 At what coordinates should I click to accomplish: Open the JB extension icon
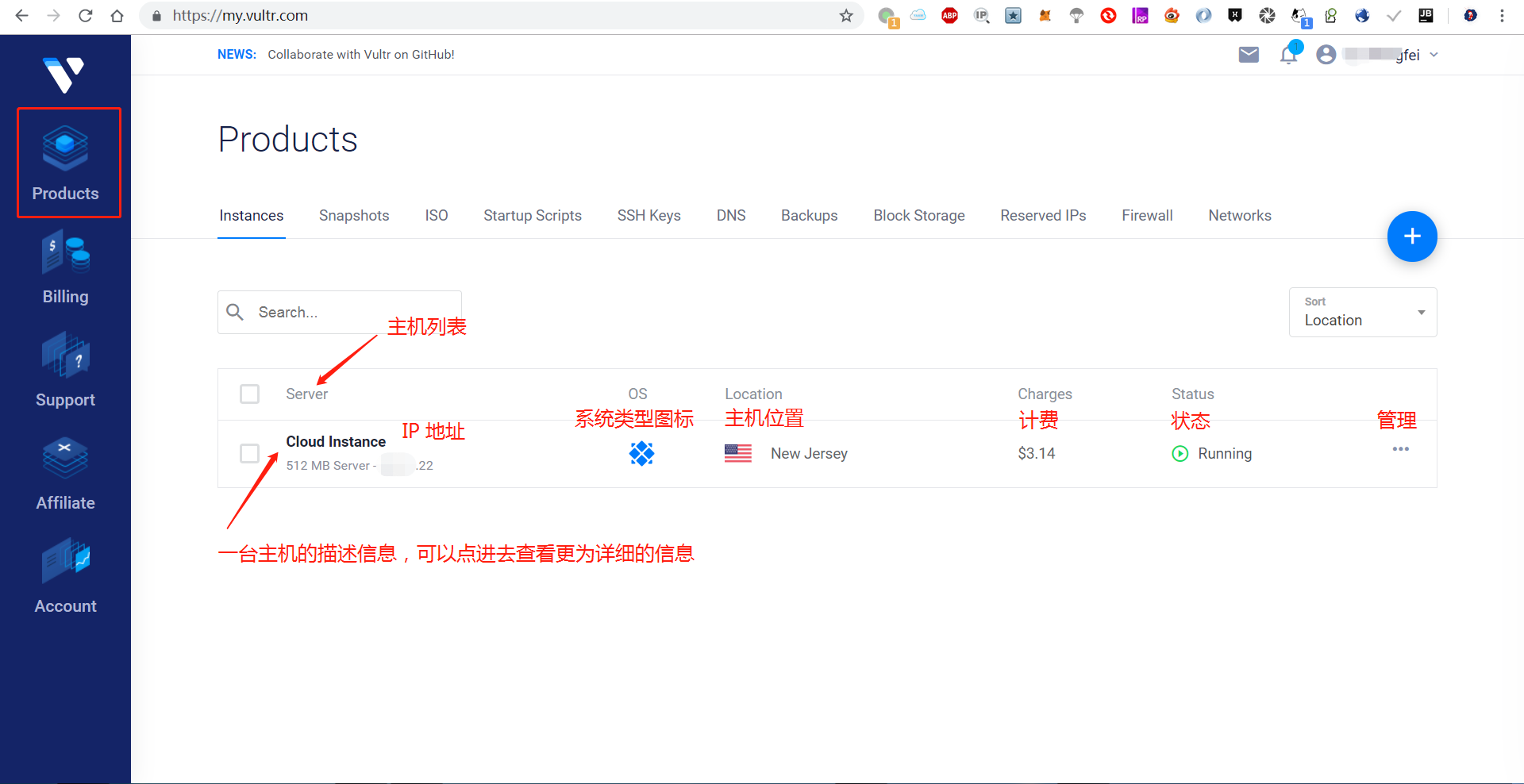1426,15
